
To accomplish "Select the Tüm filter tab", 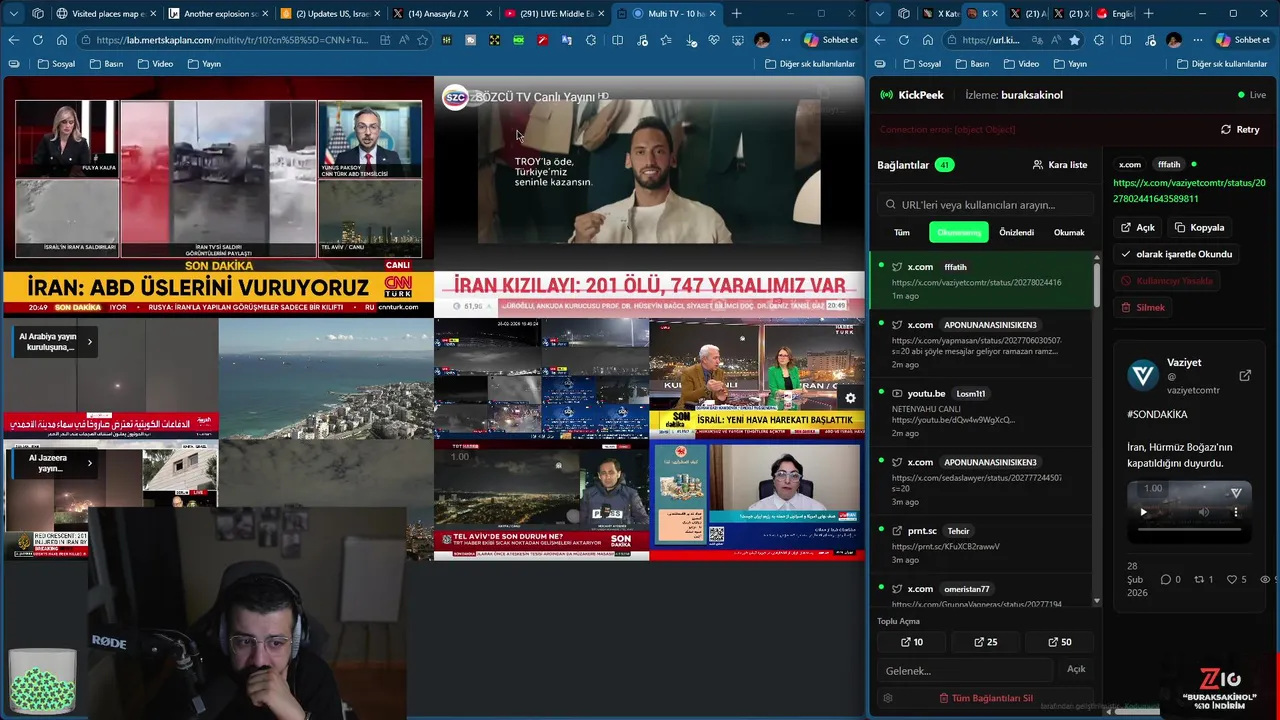I will coord(902,232).
